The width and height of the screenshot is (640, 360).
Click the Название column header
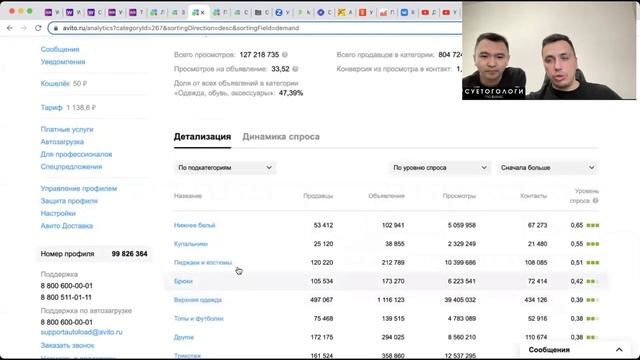188,196
